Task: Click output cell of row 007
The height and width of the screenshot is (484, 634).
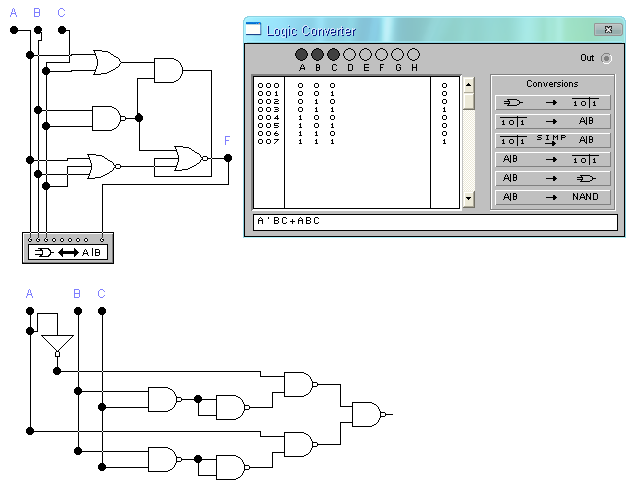Action: [444, 142]
